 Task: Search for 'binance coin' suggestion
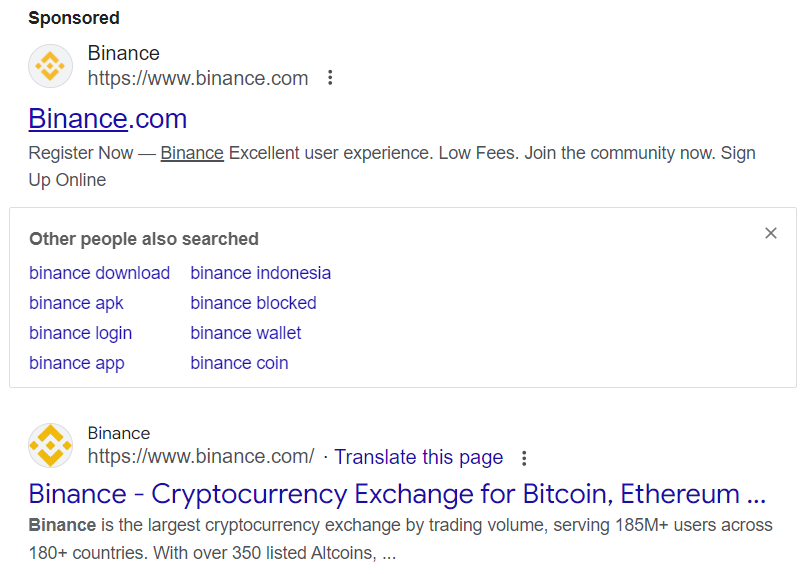tap(240, 363)
